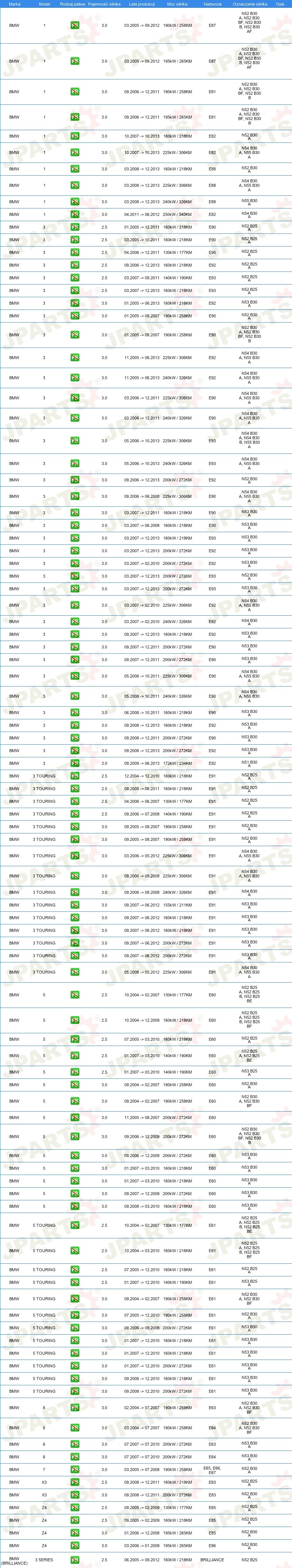
Task: Click fuel icon for Z4 E86 195kW/265KM
Action: [74, 1546]
